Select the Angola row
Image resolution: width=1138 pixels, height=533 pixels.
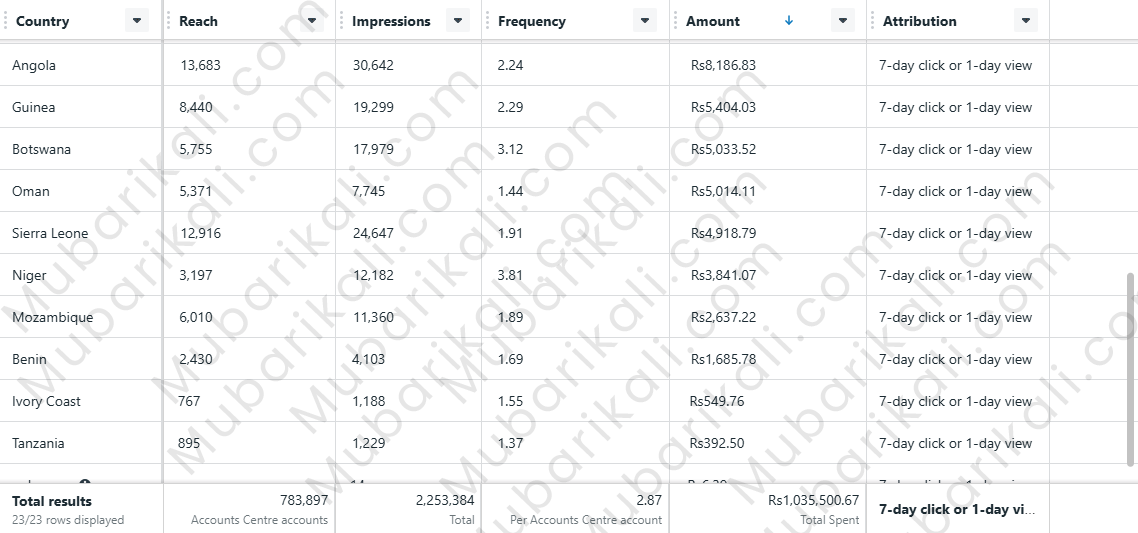pyautogui.click(x=34, y=66)
